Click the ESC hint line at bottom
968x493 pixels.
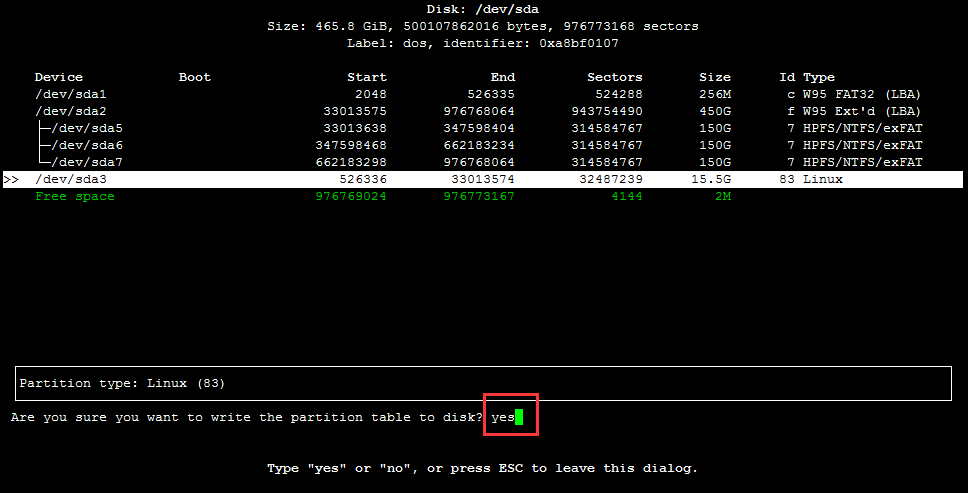(x=482, y=468)
